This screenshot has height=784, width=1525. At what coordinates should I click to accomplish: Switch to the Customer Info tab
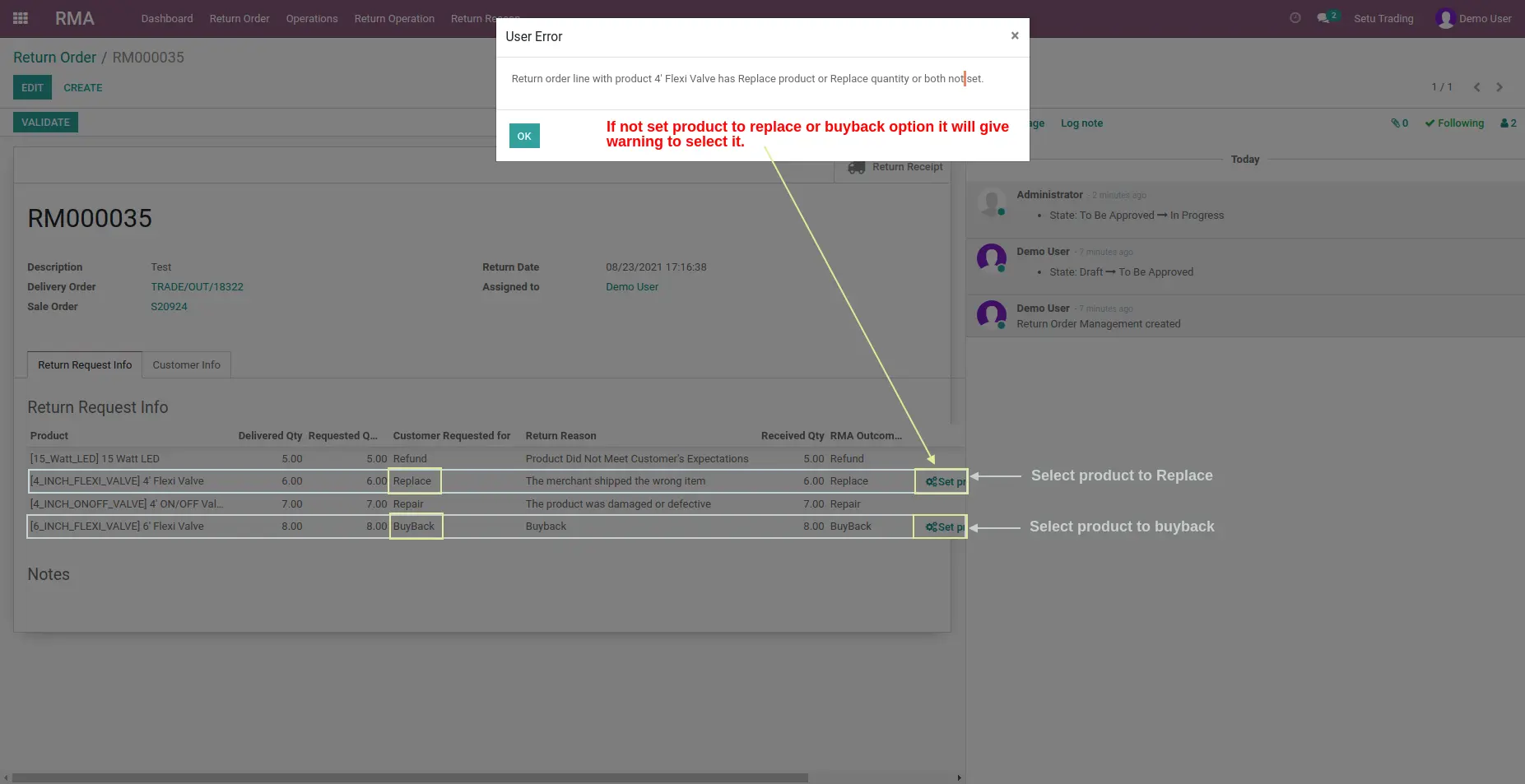(187, 364)
